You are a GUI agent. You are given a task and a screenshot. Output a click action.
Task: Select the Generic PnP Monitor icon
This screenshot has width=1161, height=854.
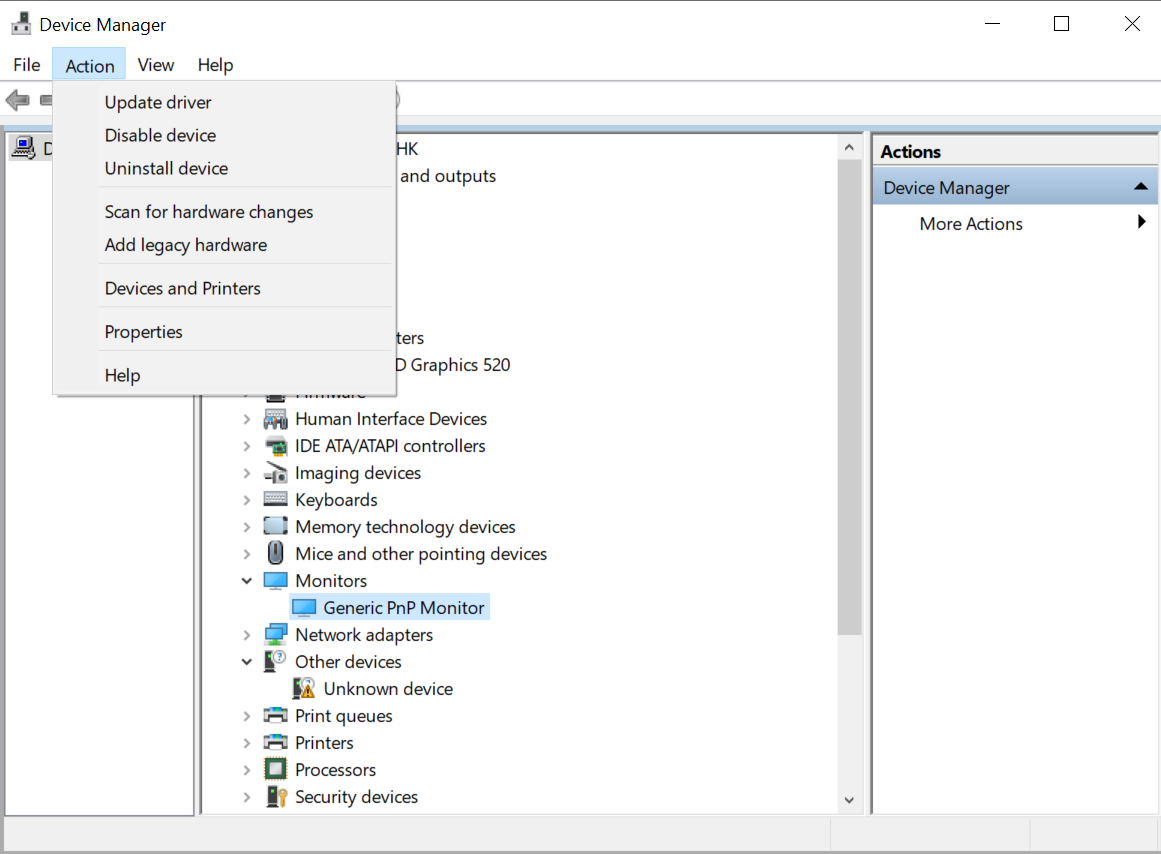(x=303, y=607)
